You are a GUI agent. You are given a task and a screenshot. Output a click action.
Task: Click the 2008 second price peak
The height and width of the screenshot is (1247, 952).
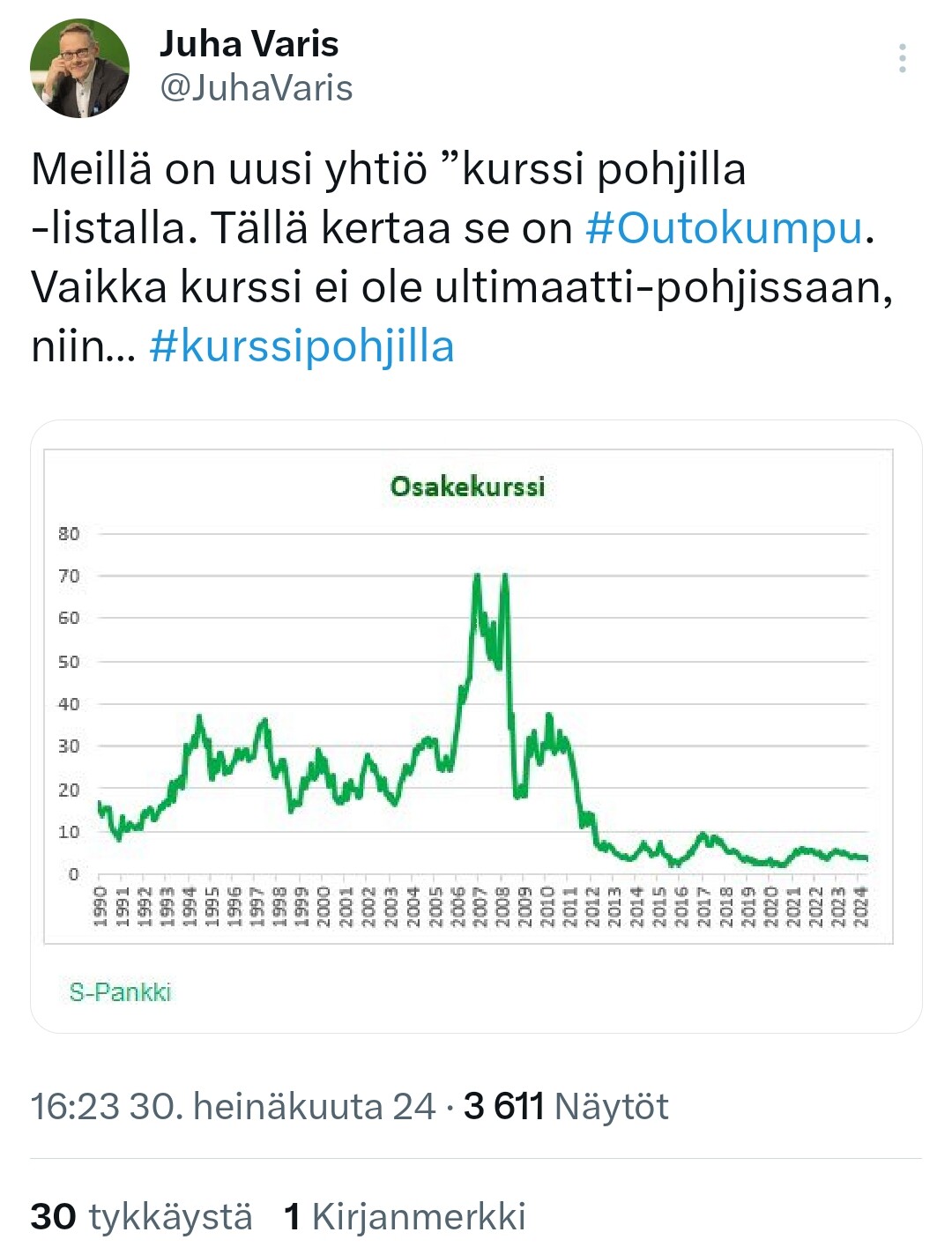(504, 577)
